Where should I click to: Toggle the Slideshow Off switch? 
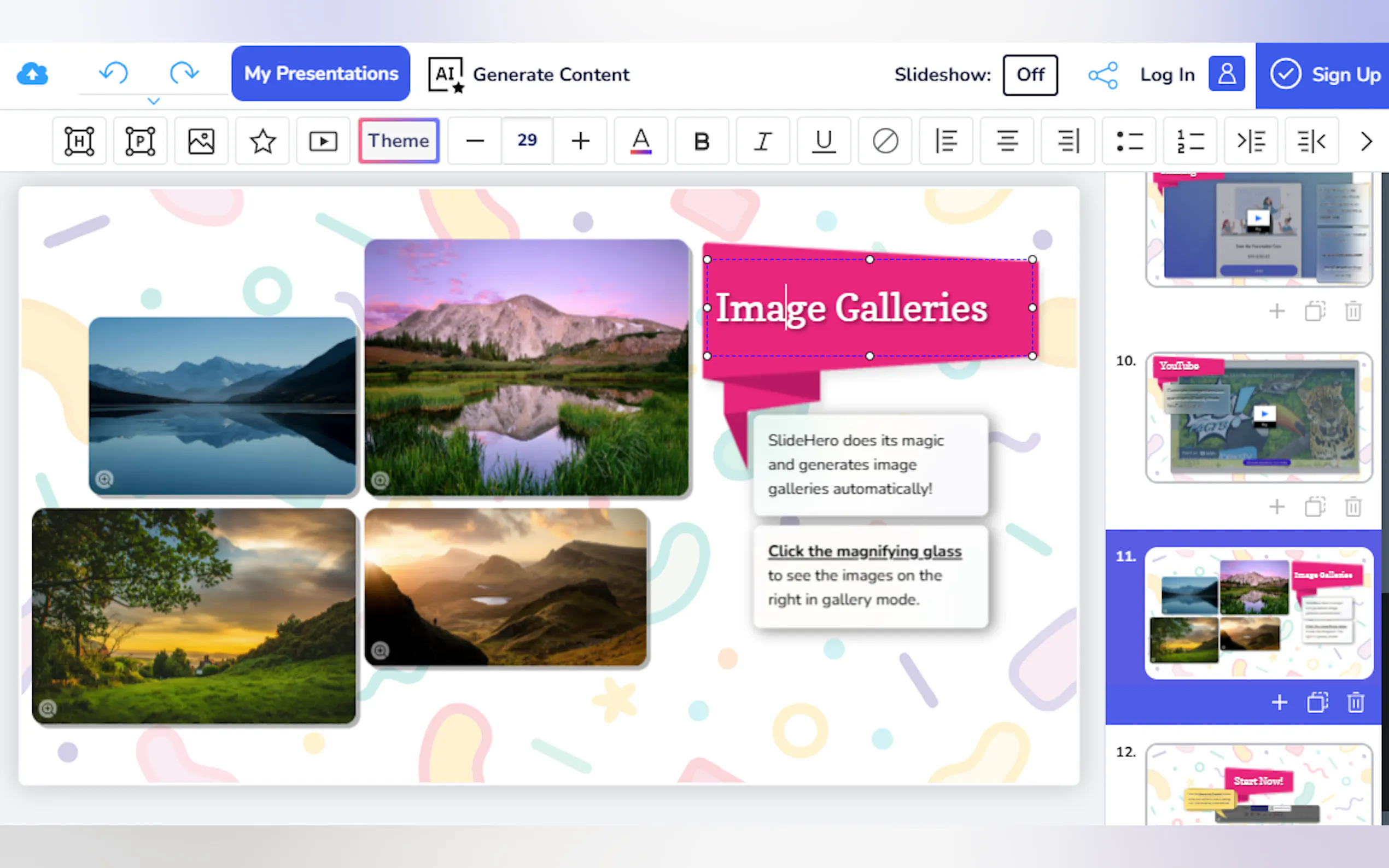[x=1030, y=75]
